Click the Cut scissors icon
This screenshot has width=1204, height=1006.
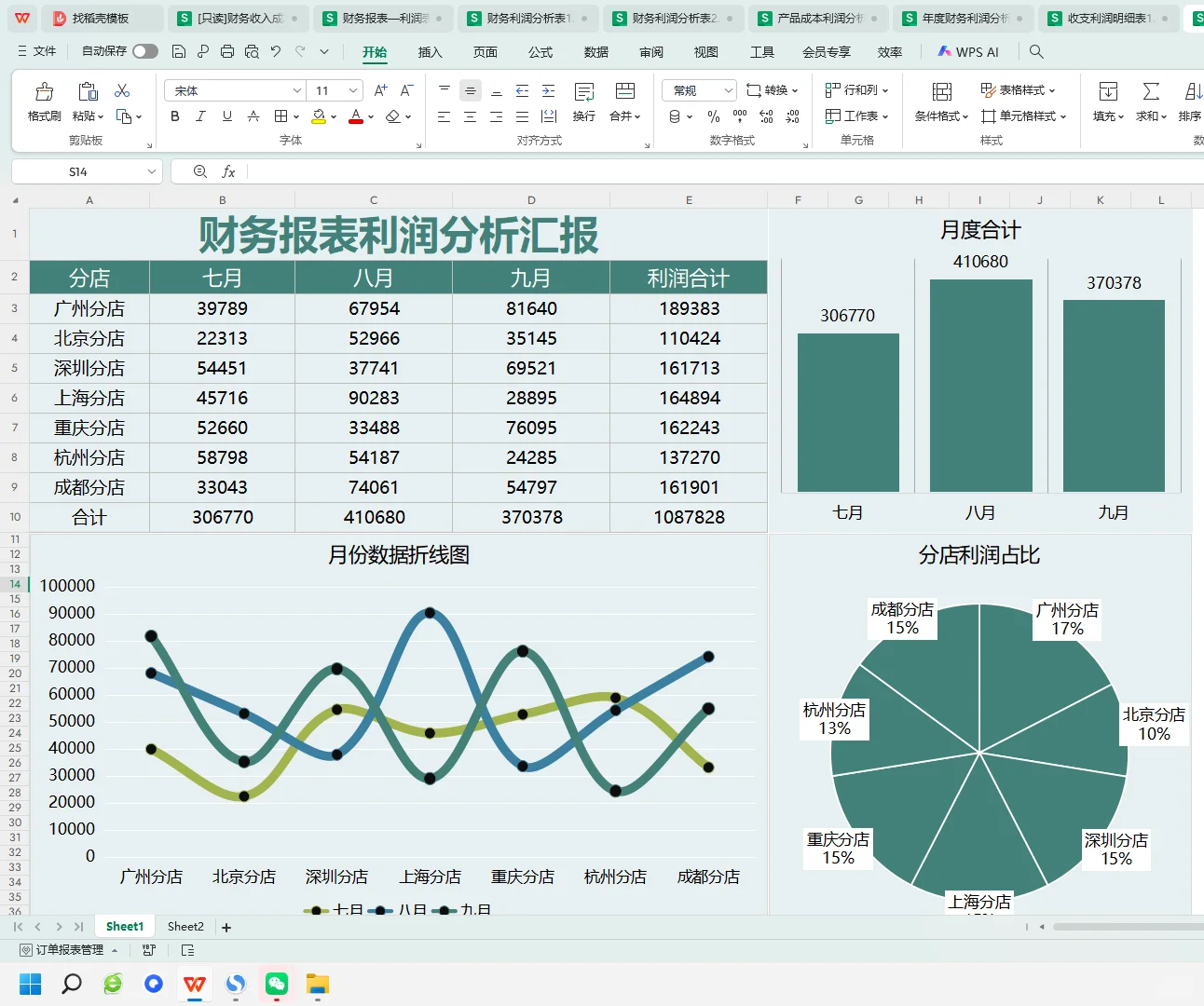click(122, 90)
